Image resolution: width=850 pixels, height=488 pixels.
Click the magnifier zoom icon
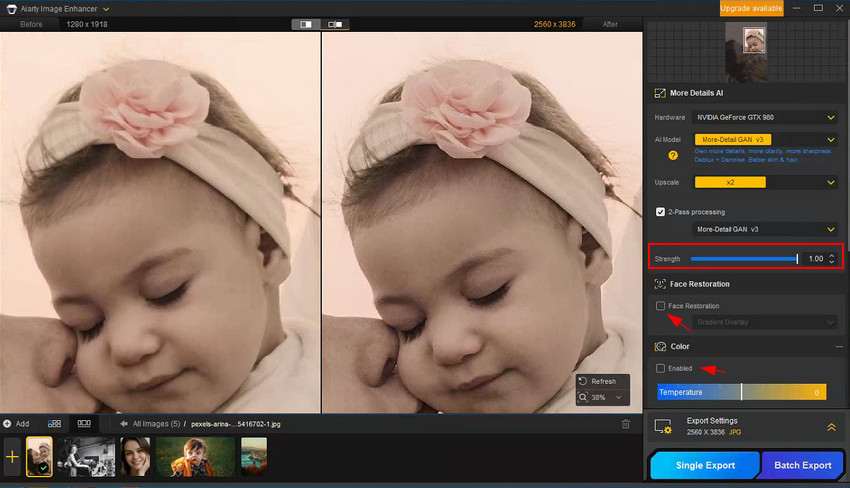coord(583,397)
